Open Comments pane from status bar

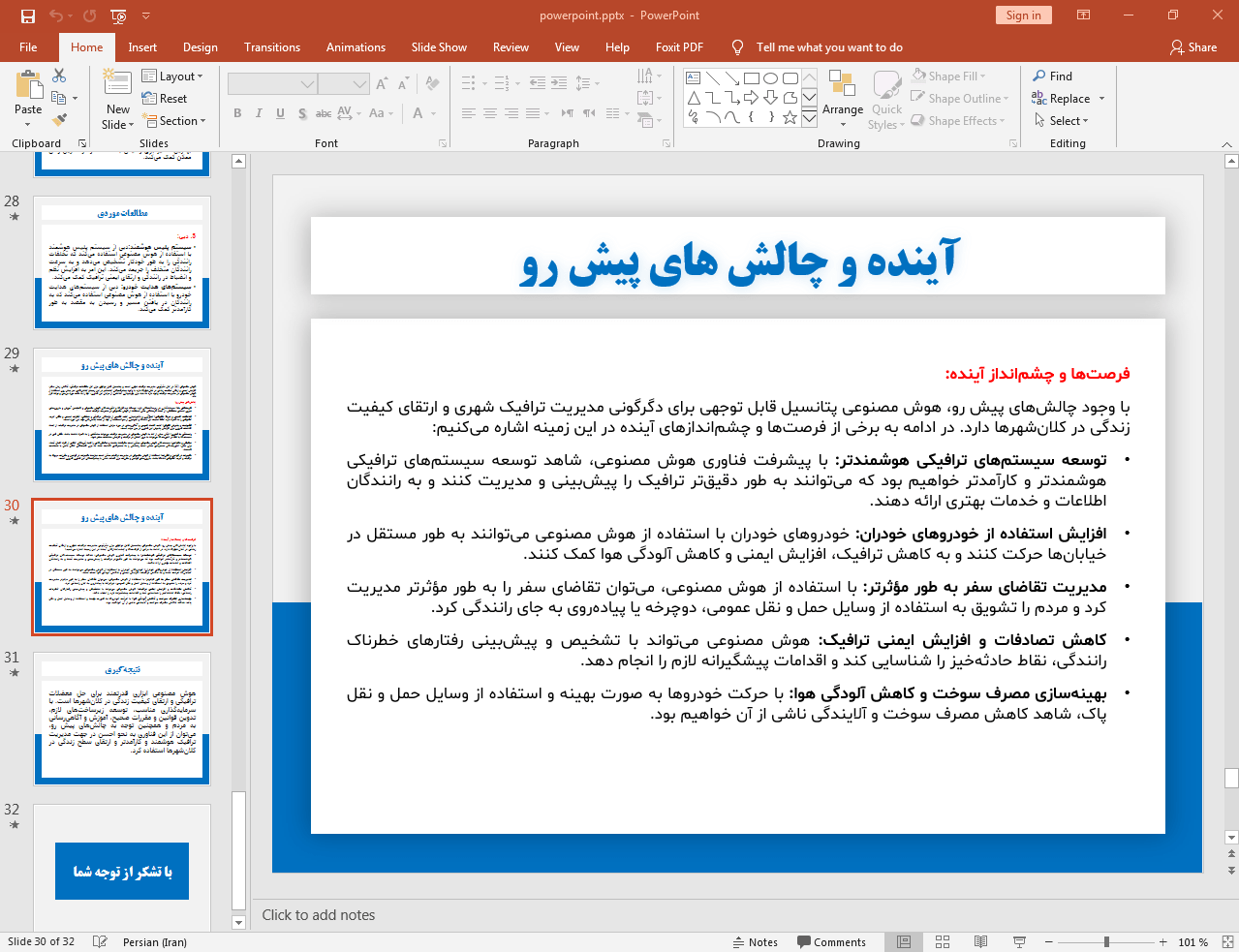point(831,941)
